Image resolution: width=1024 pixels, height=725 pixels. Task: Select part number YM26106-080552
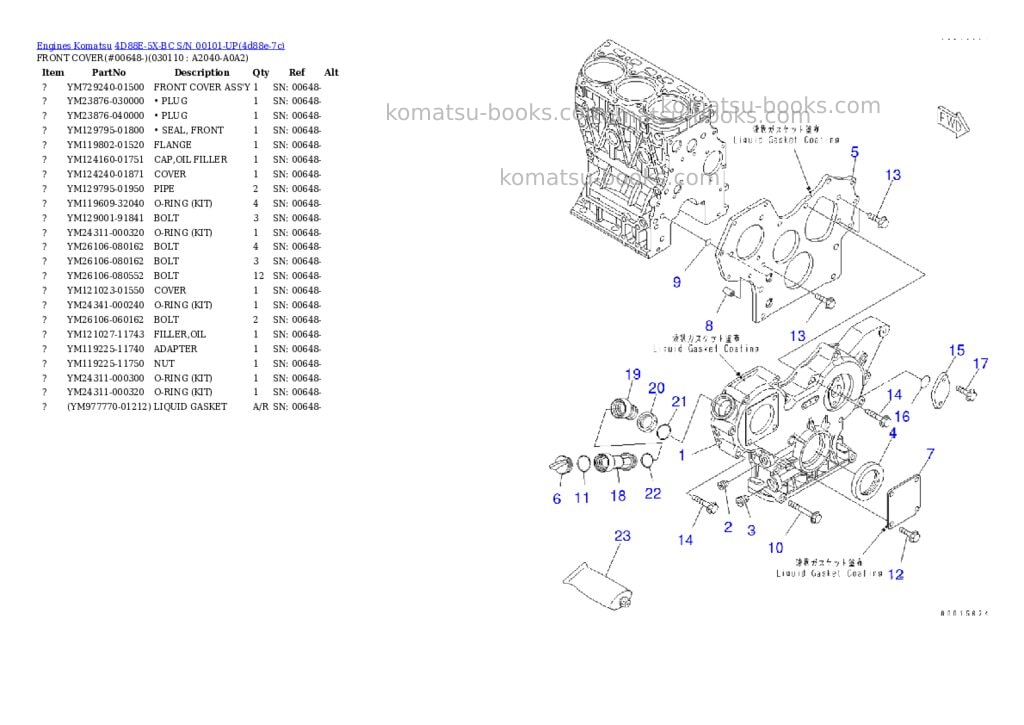(x=105, y=276)
